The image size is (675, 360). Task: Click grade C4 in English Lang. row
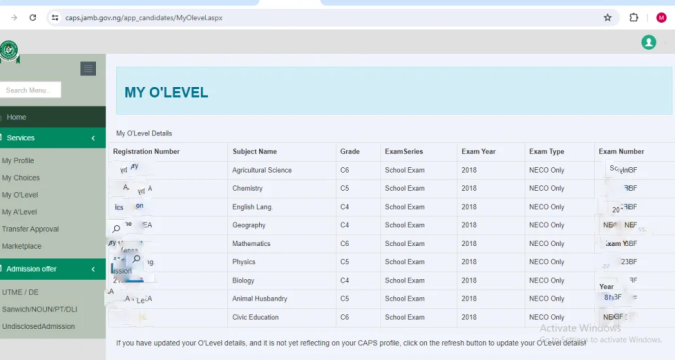[344, 207]
